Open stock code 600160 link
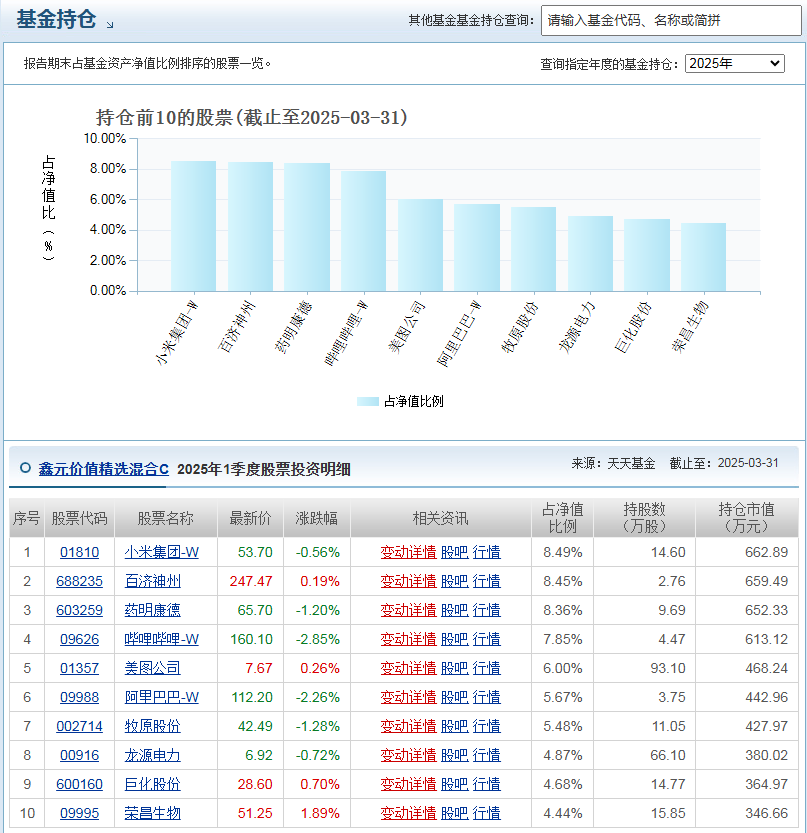Screen dimensions: 807x833 80,784
